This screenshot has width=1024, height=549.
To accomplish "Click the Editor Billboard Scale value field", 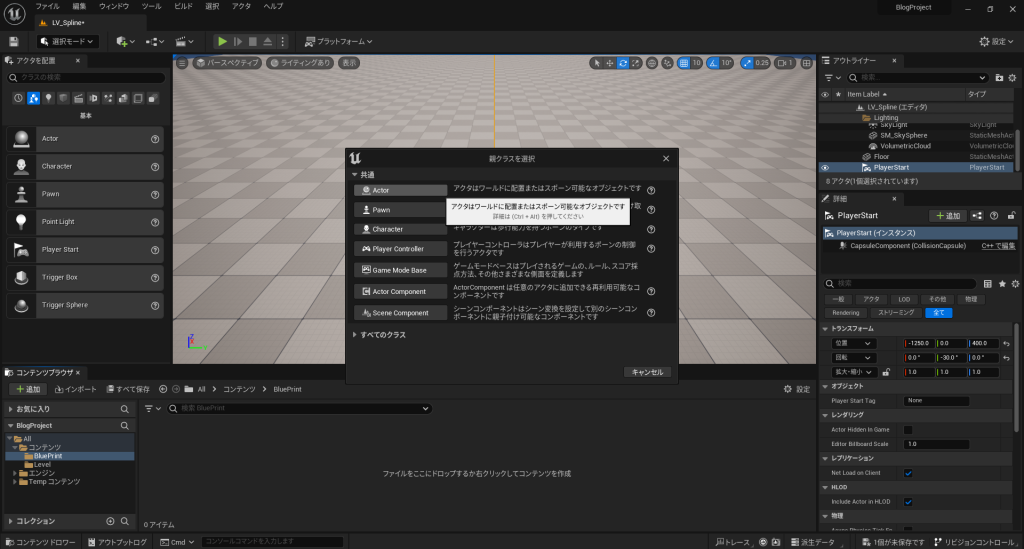I will pos(936,443).
